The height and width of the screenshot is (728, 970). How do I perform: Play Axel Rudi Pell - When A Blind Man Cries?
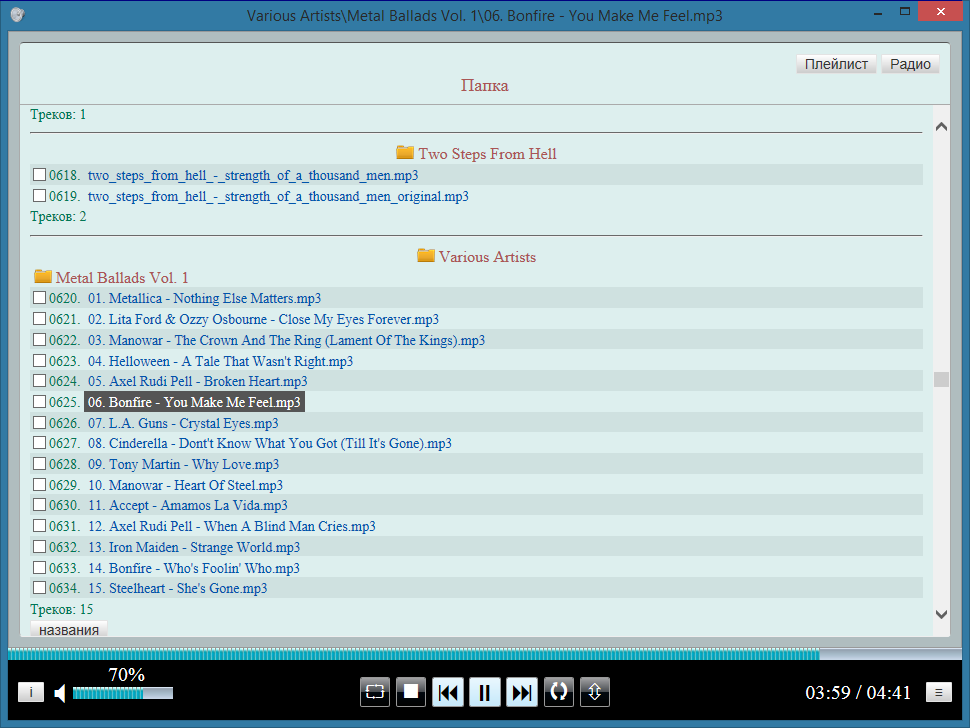[x=231, y=526]
